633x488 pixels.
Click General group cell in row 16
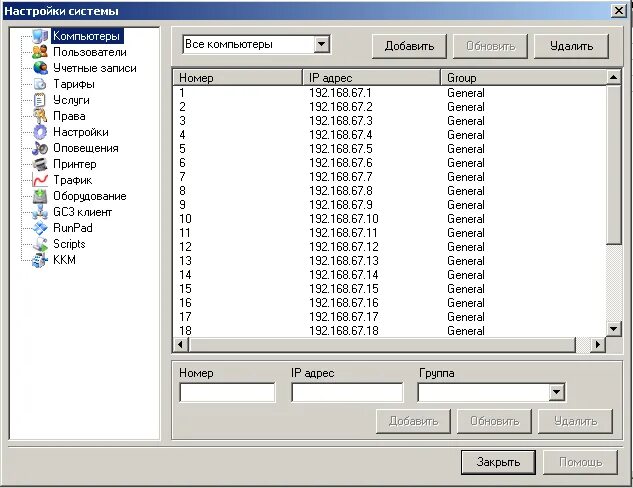tap(465, 303)
